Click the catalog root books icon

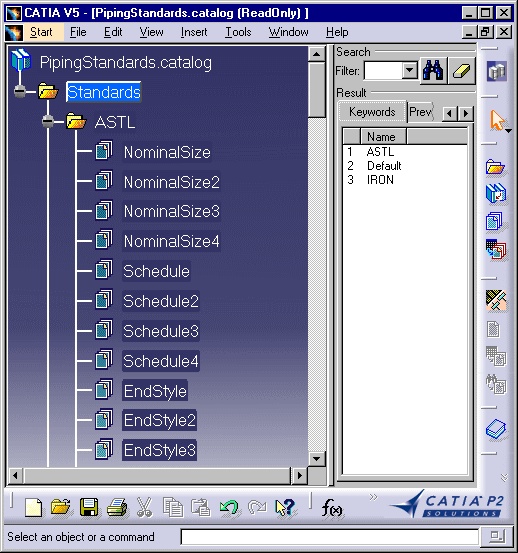point(21,60)
